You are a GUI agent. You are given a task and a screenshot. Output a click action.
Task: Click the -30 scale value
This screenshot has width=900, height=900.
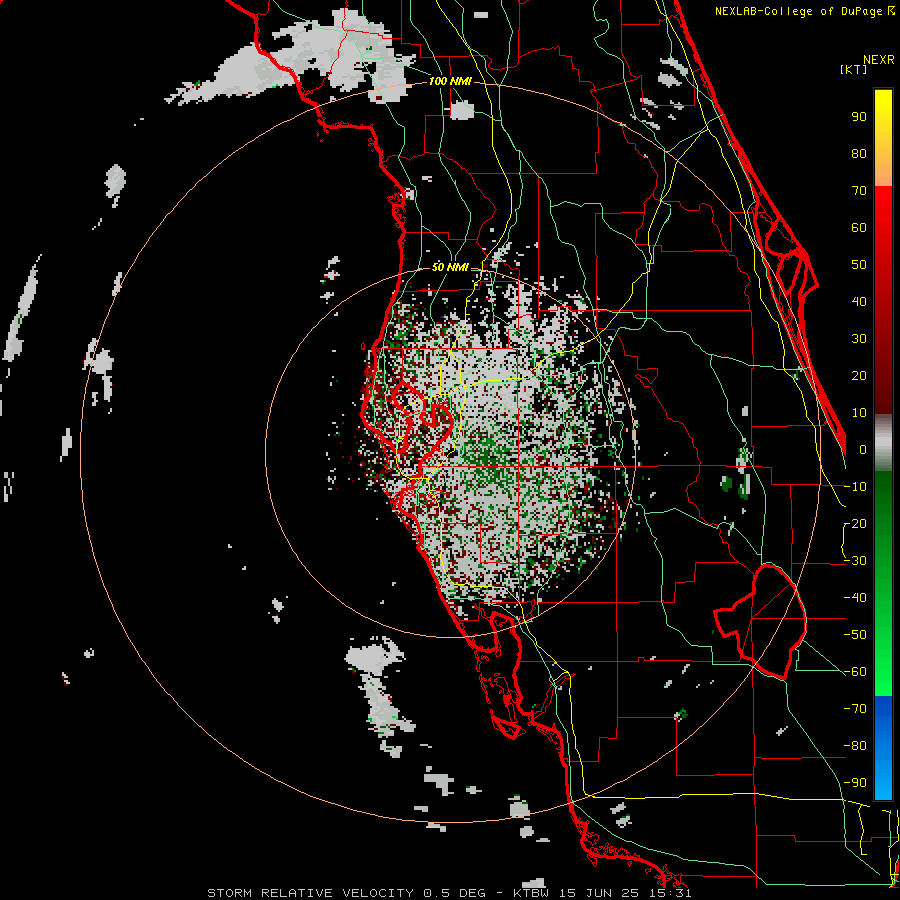coord(855,561)
